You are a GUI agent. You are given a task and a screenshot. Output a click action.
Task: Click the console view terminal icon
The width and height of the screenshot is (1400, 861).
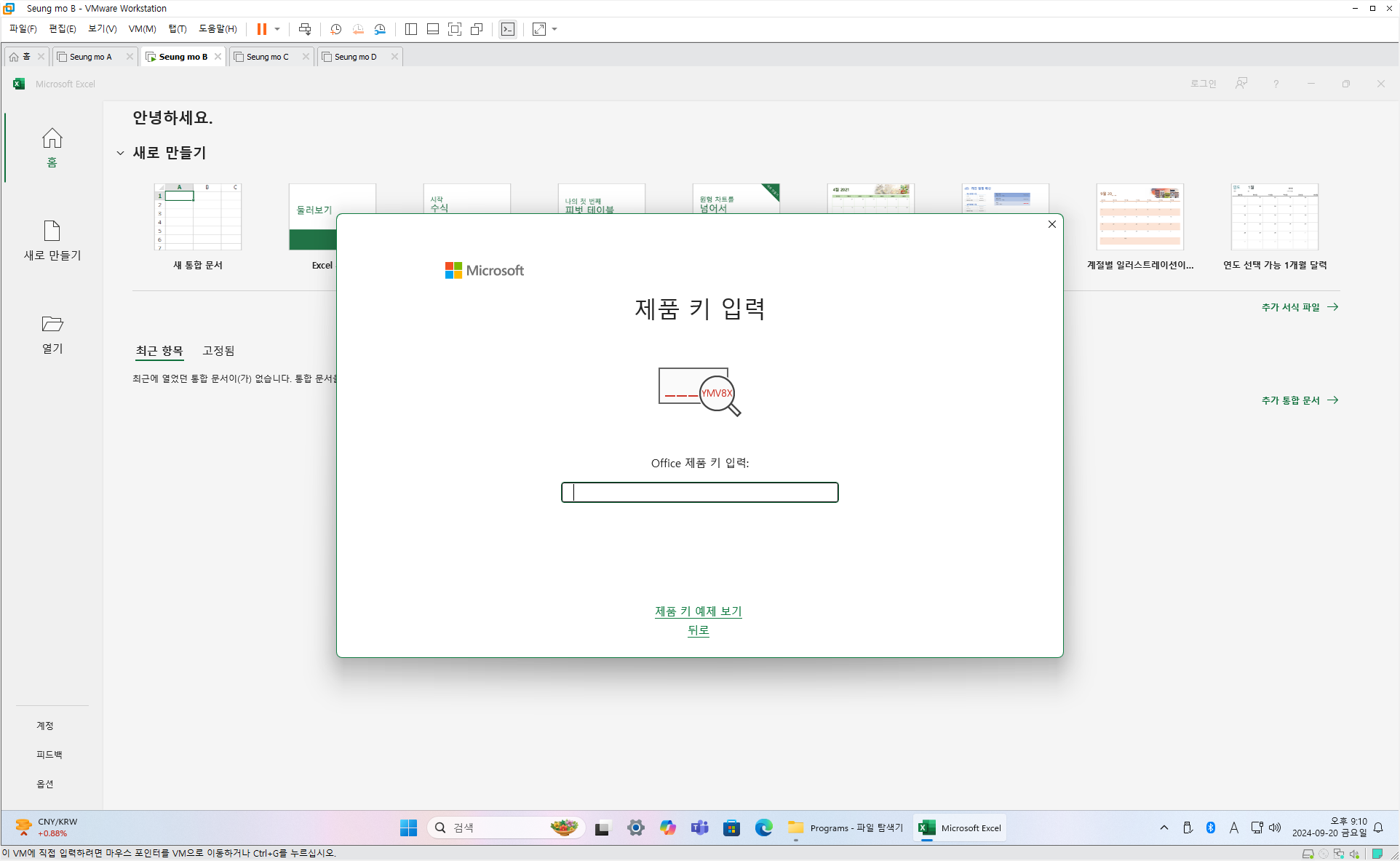[x=508, y=29]
